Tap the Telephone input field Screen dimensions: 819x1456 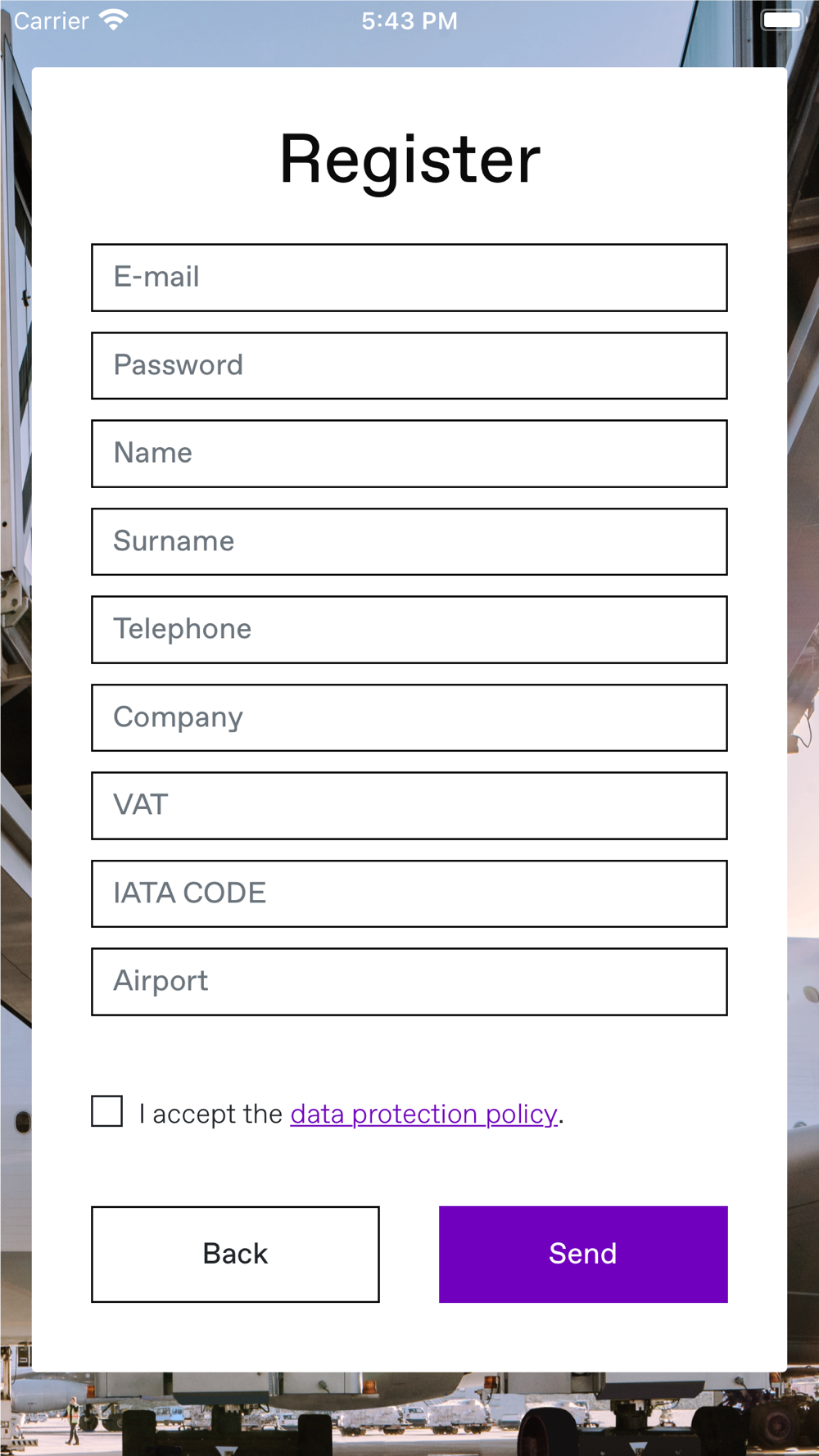(x=409, y=630)
